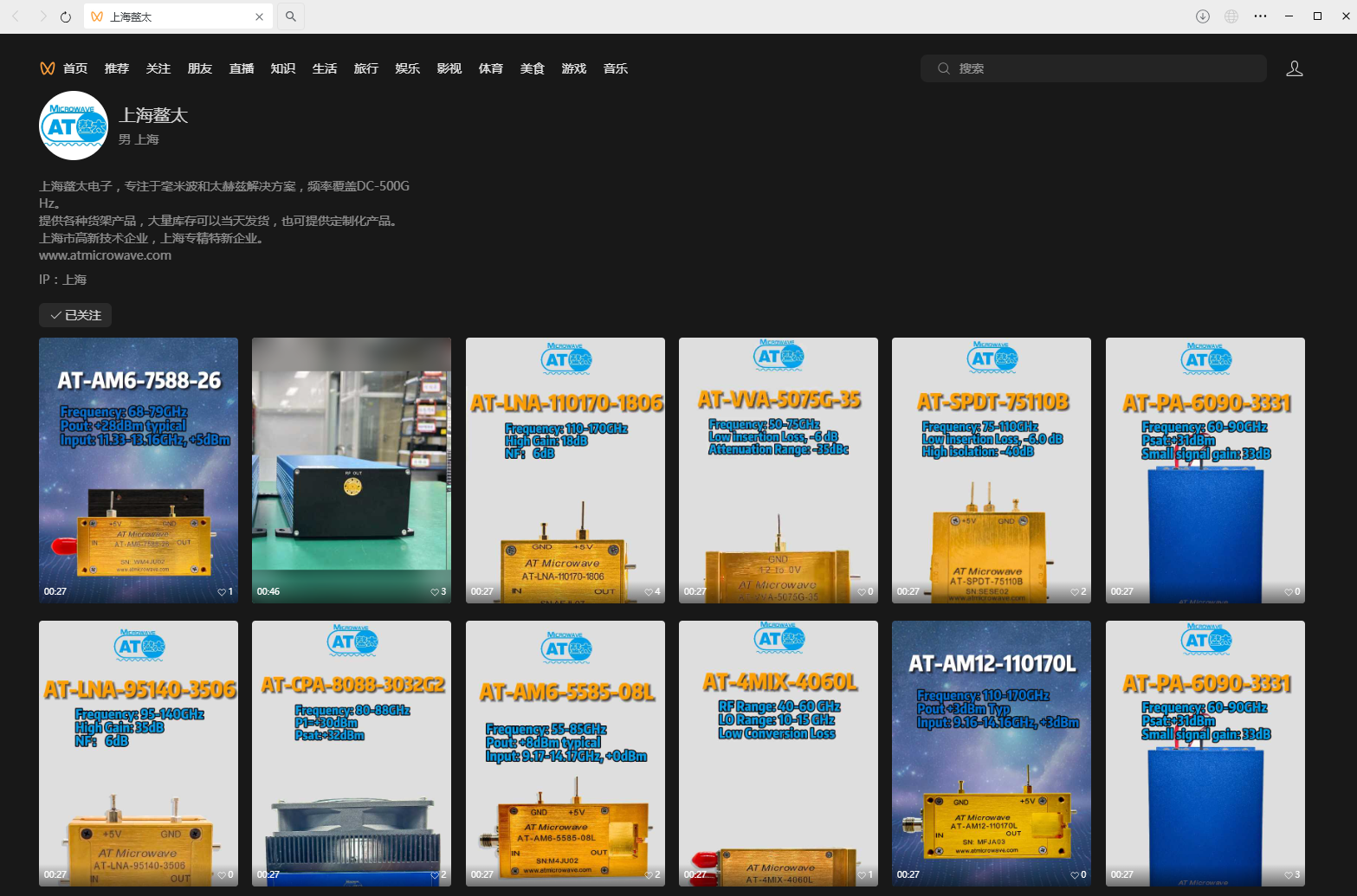Open the 生活 life category
This screenshot has height=896, width=1357.
[x=325, y=68]
